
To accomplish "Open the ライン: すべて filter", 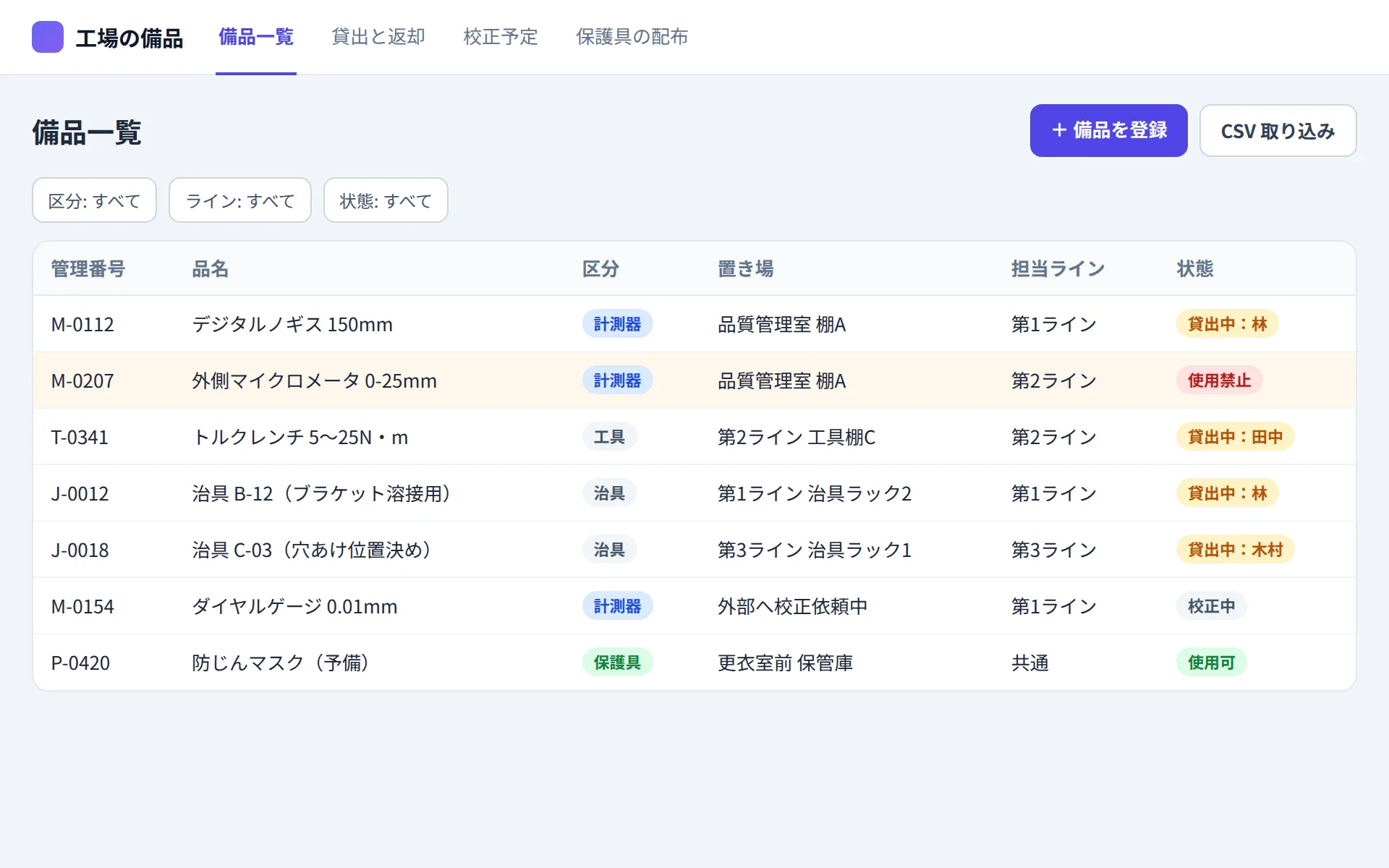I will pos(240,200).
